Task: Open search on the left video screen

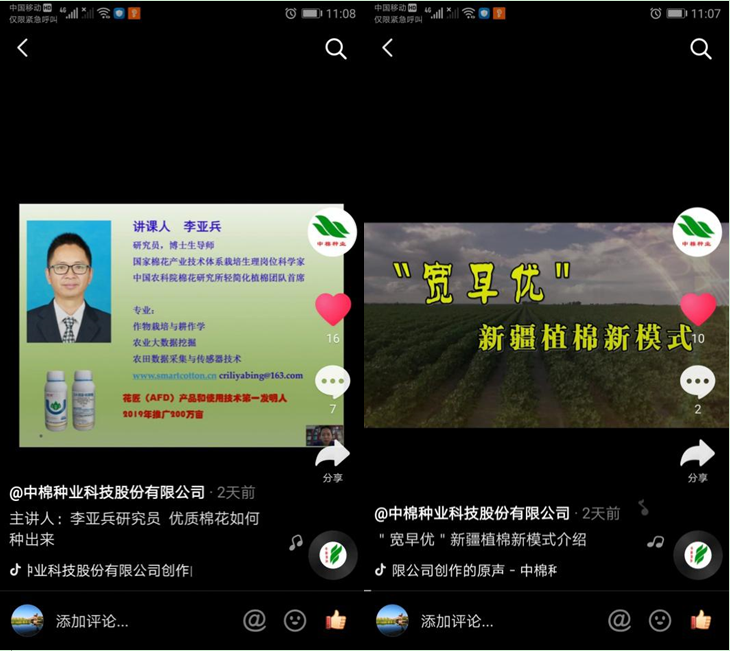Action: pos(336,49)
